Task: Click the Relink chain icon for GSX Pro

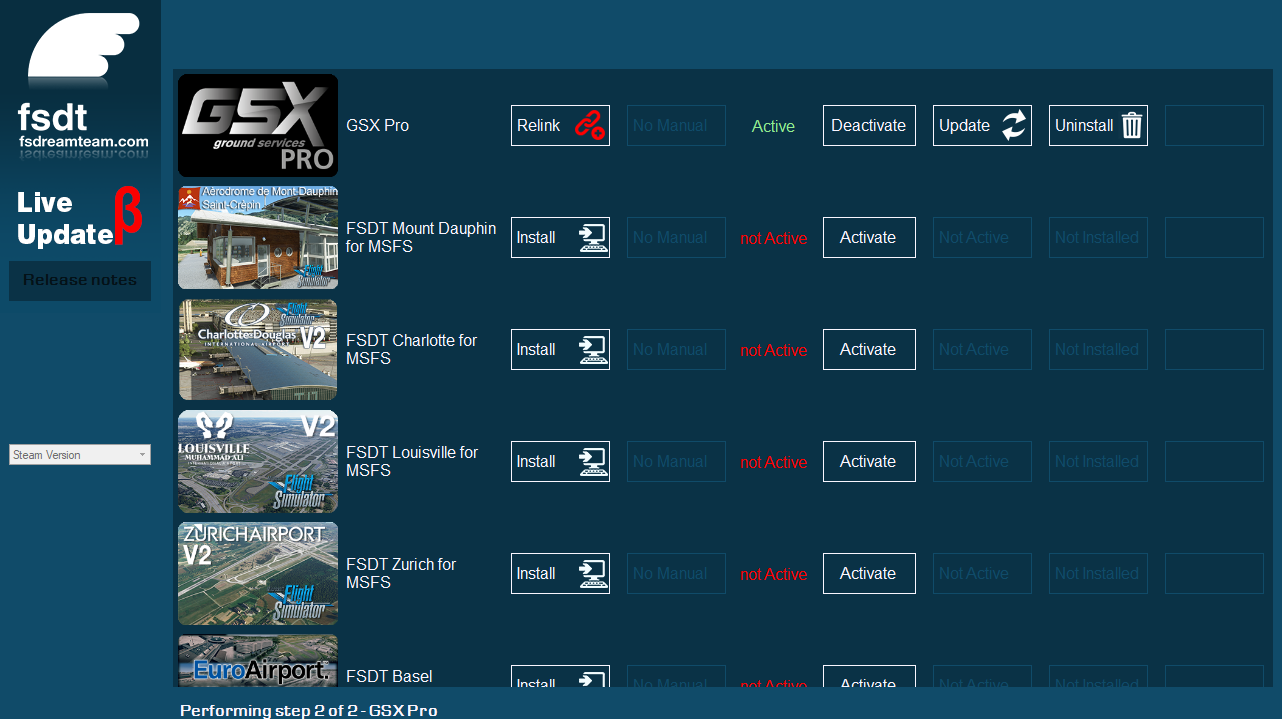Action: pyautogui.click(x=590, y=126)
